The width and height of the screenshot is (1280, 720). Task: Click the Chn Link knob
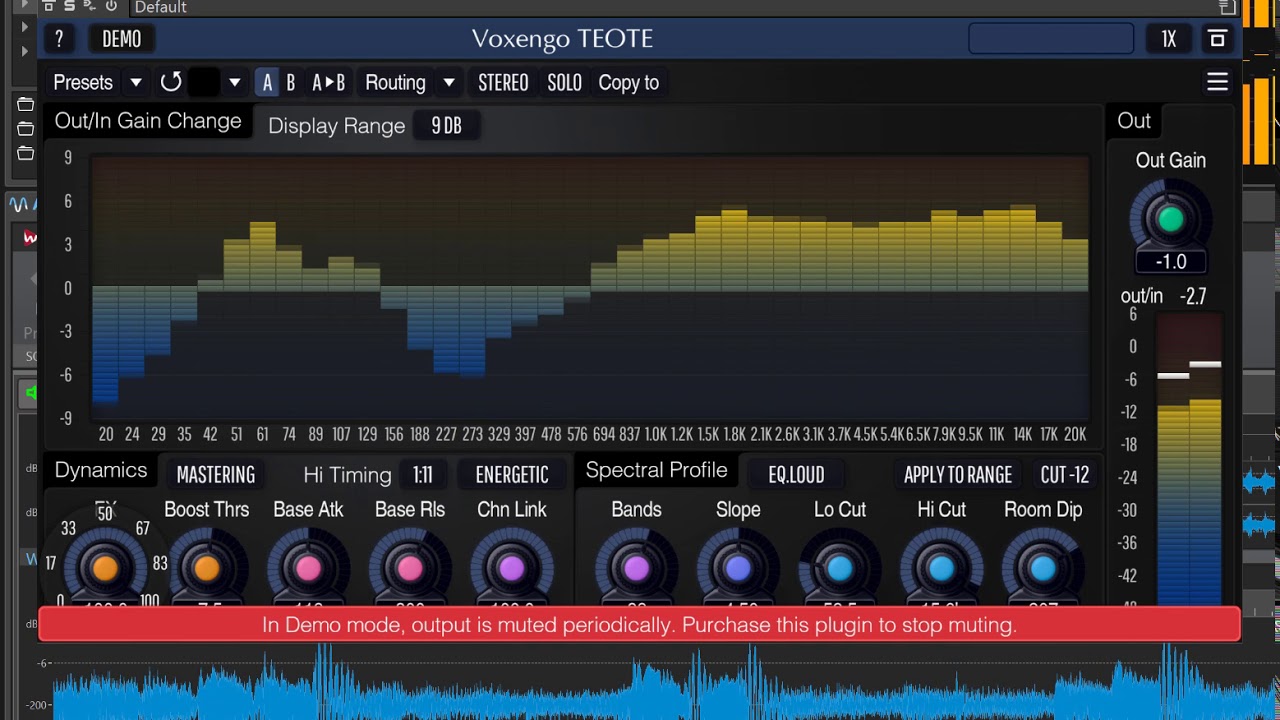coord(512,568)
